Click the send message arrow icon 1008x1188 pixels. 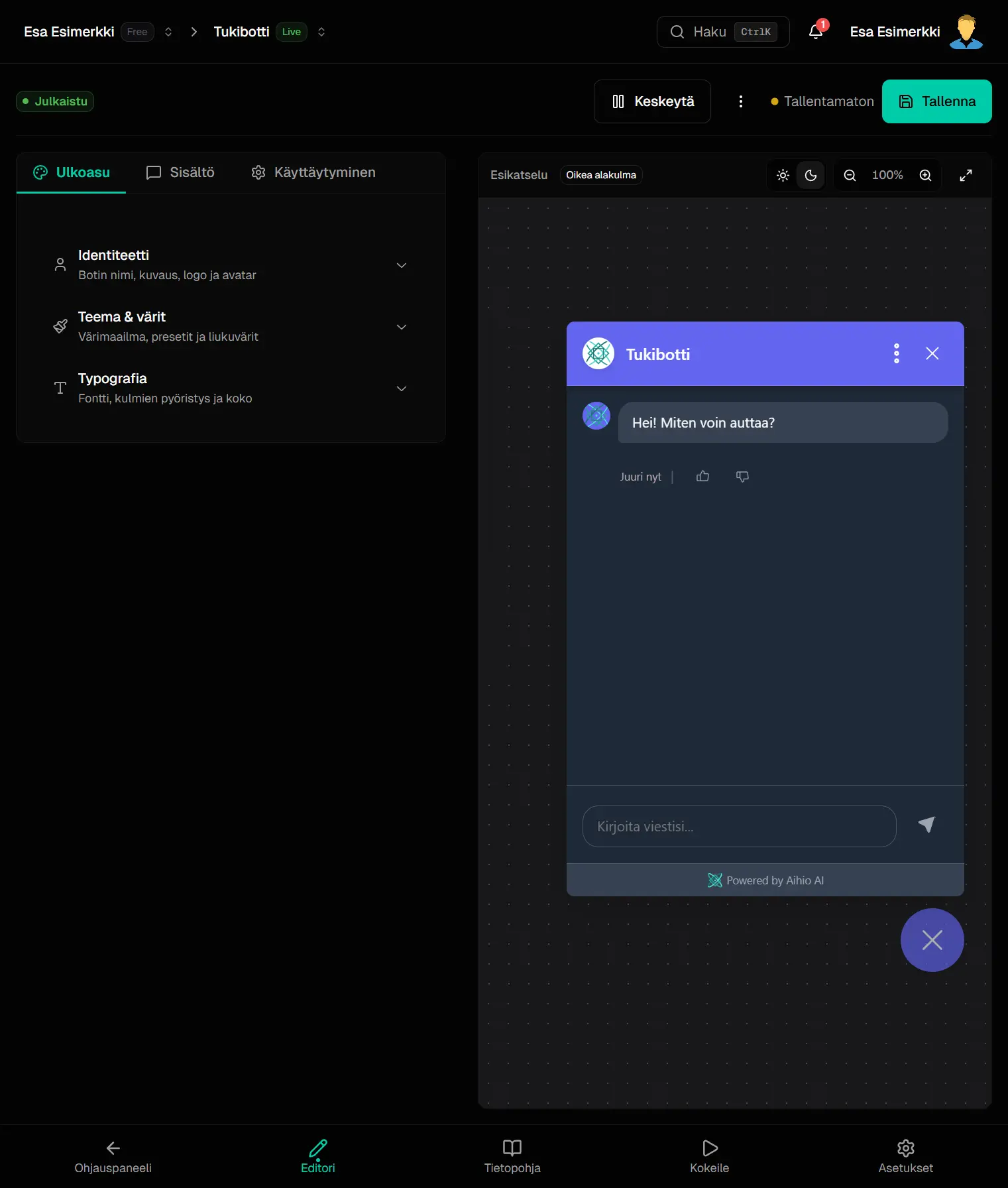(926, 825)
